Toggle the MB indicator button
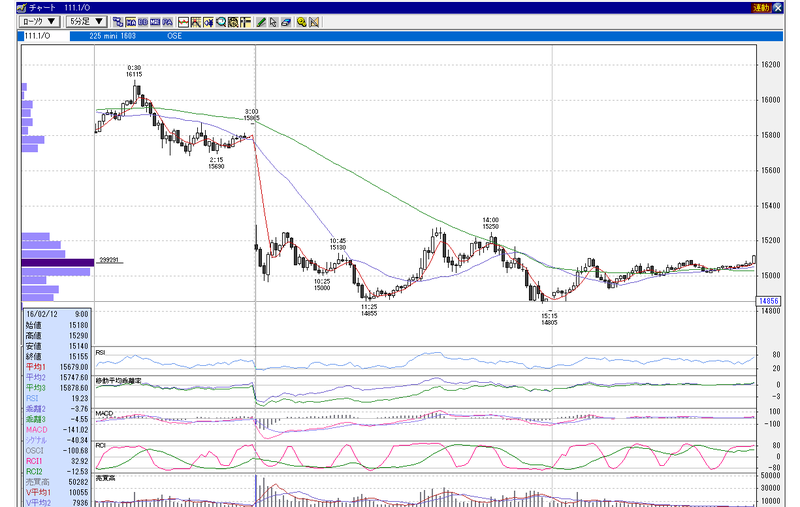Image resolution: width=800 pixels, height=507 pixels. 155,22
